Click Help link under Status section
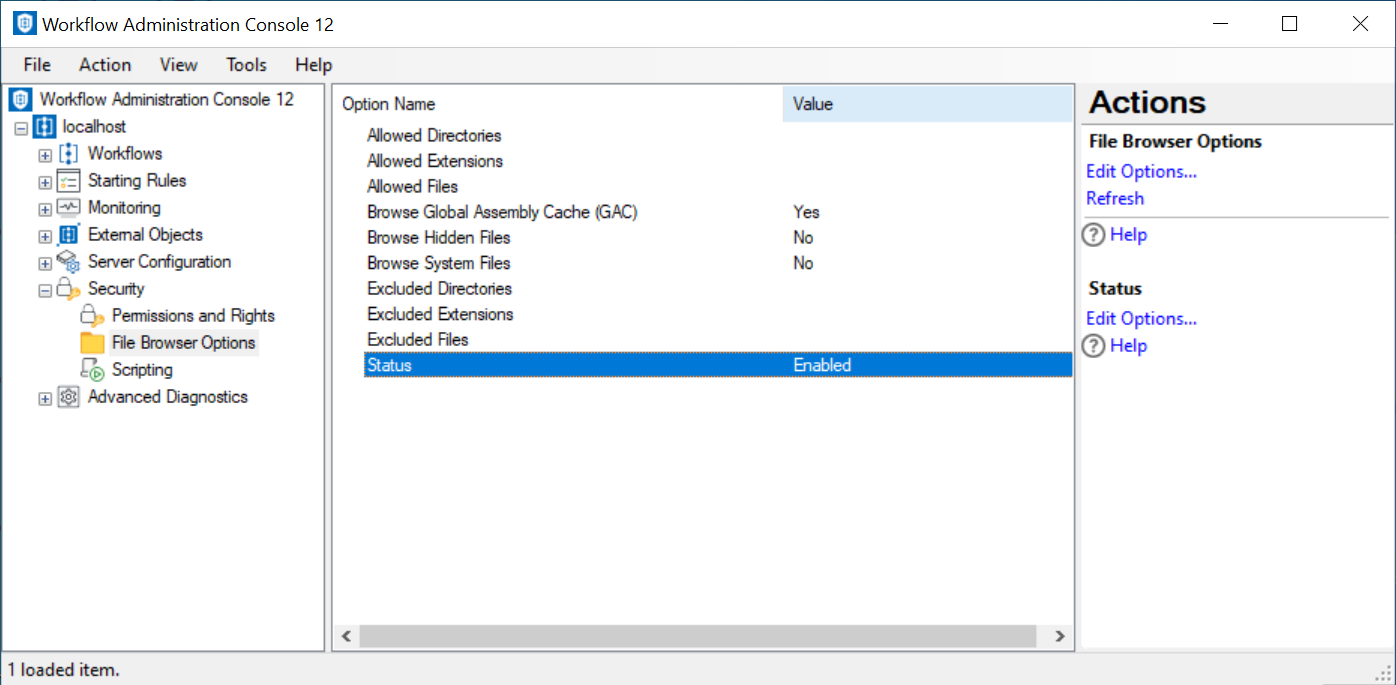 pyautogui.click(x=1128, y=346)
